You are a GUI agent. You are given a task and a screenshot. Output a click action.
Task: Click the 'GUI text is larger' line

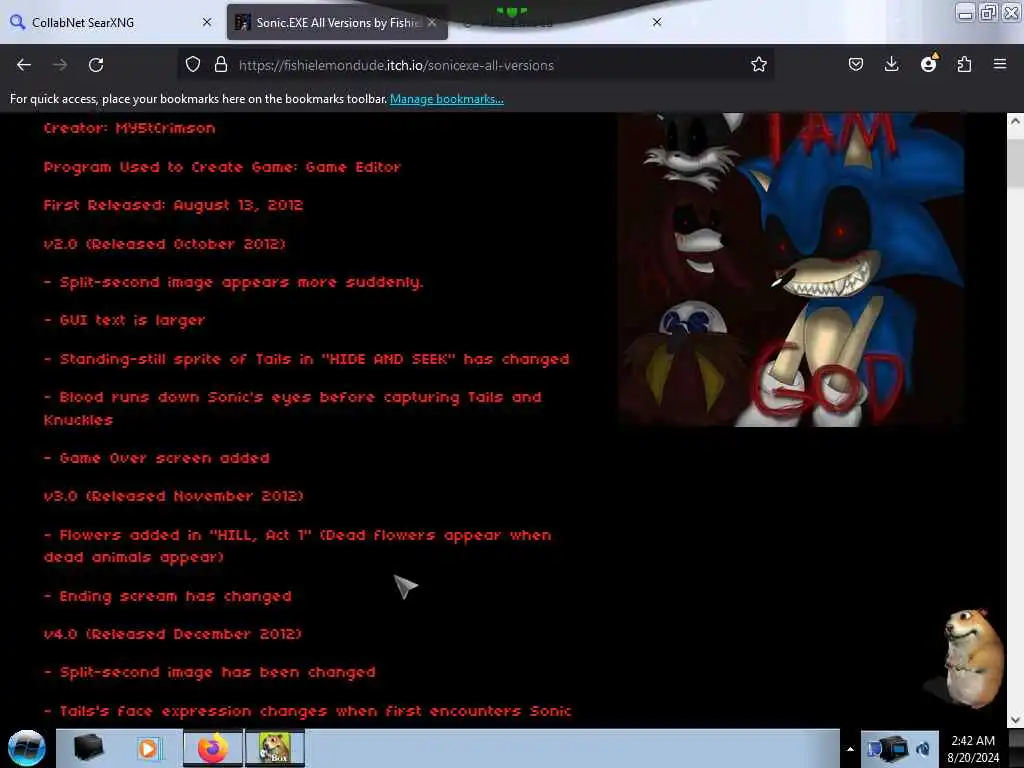(x=125, y=321)
